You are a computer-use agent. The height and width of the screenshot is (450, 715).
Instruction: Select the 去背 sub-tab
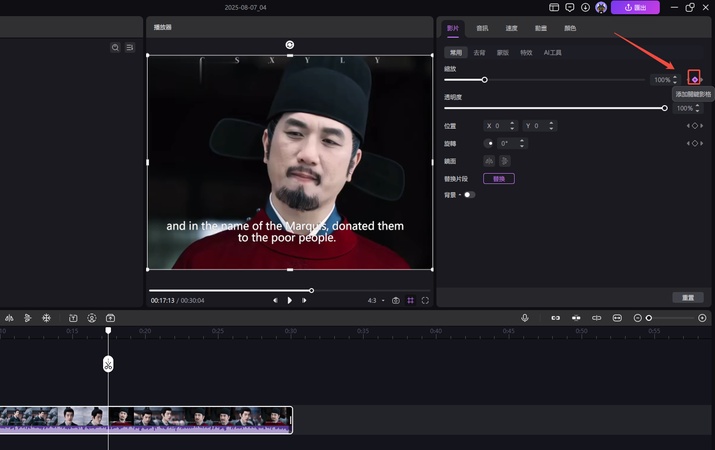click(479, 52)
